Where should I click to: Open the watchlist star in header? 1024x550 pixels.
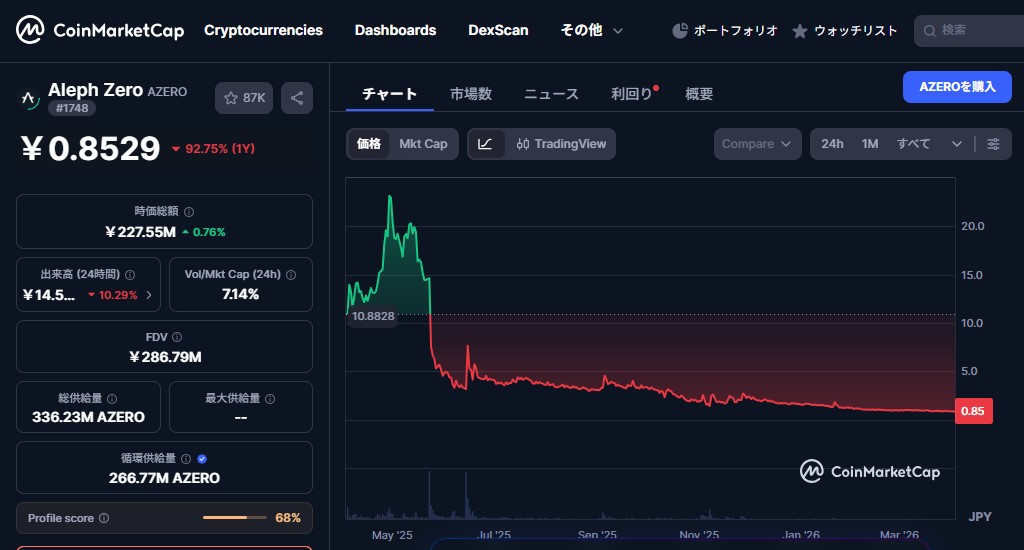tap(800, 31)
